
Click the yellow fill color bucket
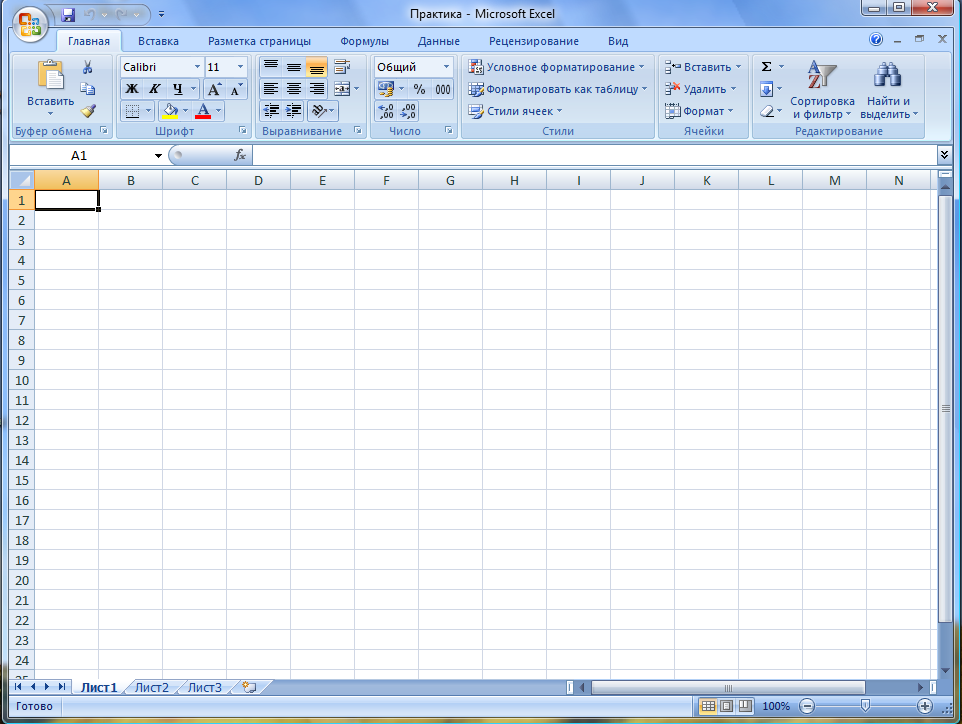[170, 111]
